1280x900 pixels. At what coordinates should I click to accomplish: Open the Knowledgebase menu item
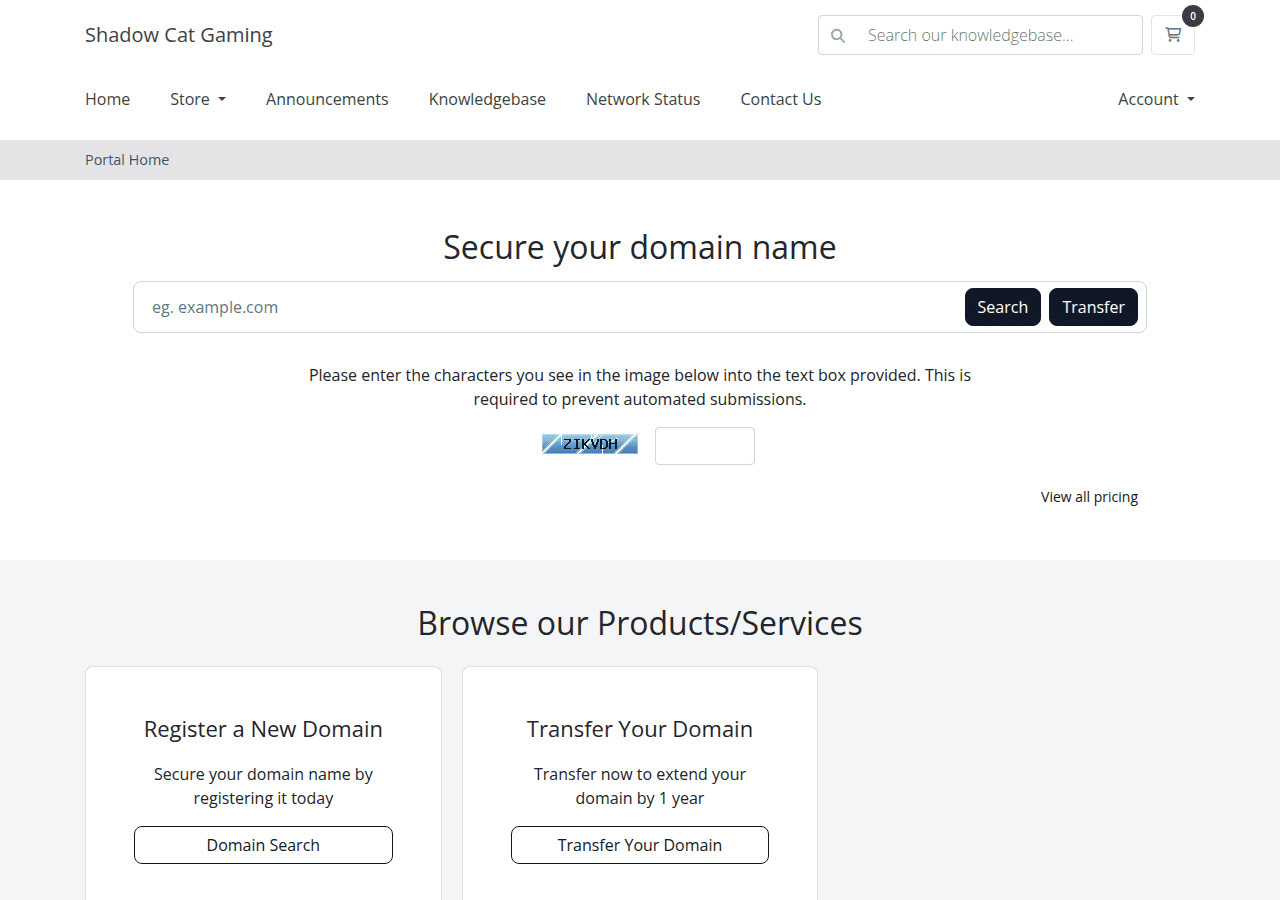click(487, 99)
